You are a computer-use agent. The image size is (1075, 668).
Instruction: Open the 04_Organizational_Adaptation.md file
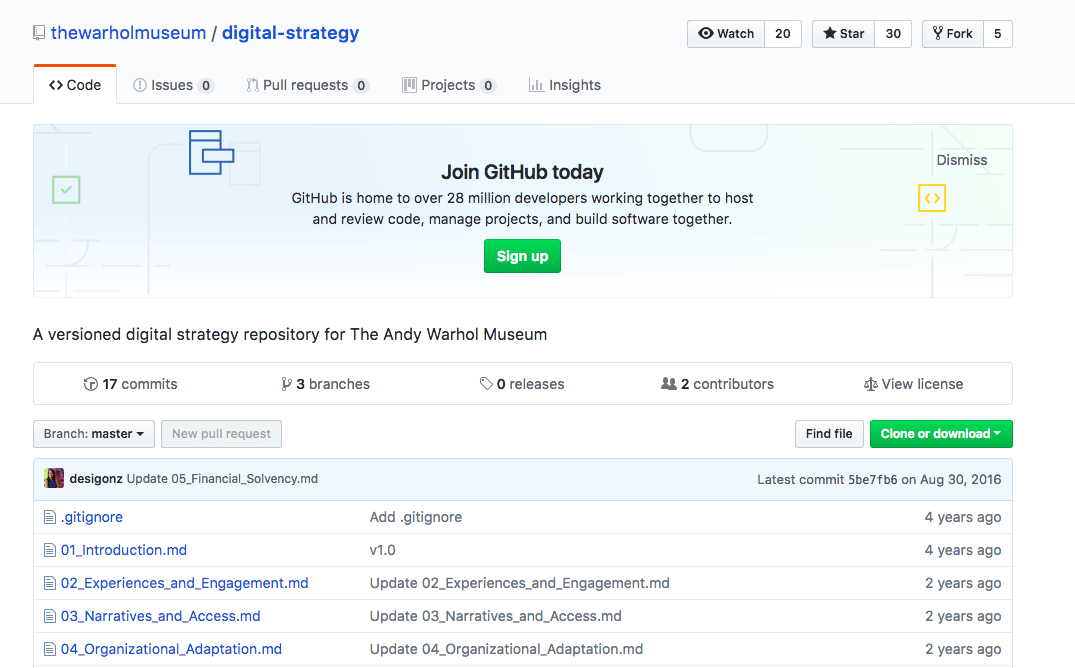[x=171, y=649]
